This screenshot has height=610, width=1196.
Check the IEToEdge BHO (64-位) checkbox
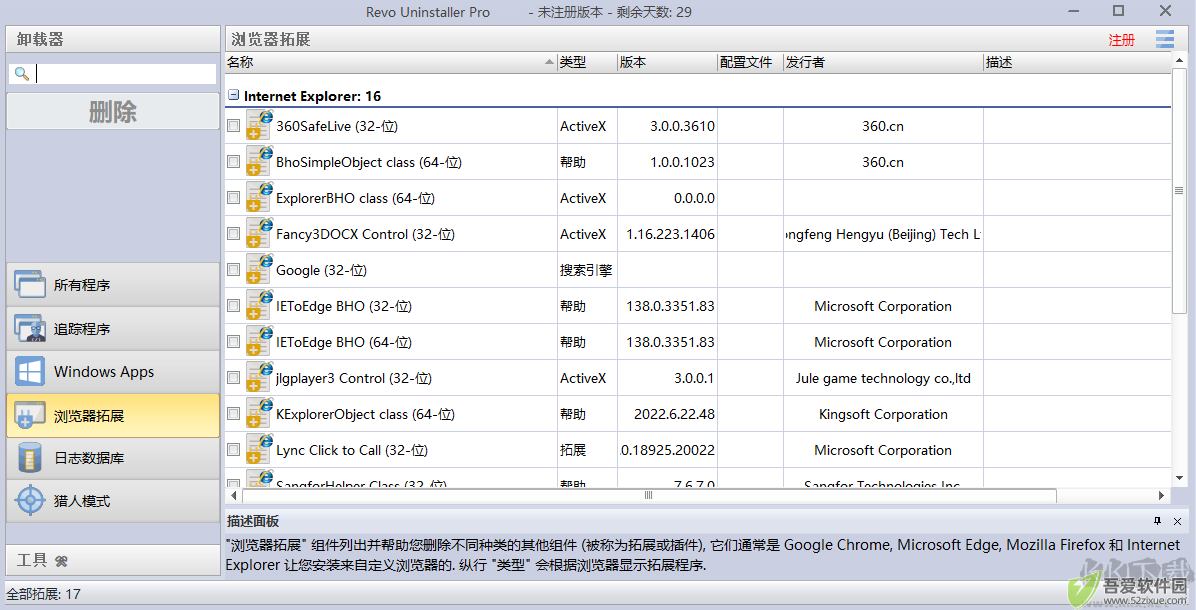(x=233, y=341)
